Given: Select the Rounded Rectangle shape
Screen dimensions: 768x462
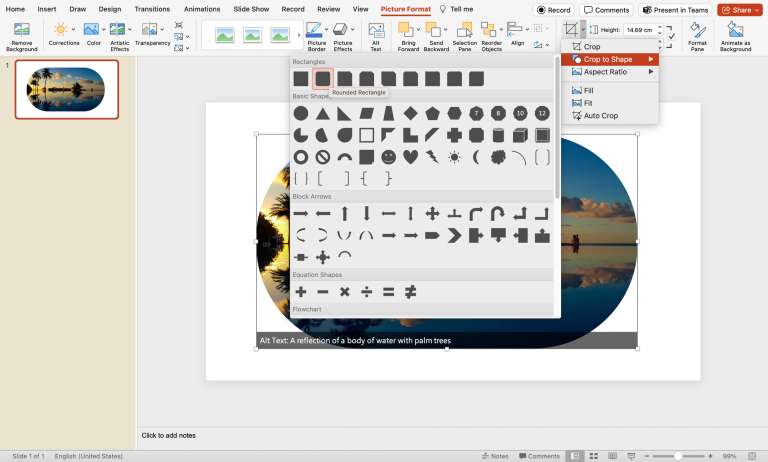Looking at the screenshot, I should 323,79.
